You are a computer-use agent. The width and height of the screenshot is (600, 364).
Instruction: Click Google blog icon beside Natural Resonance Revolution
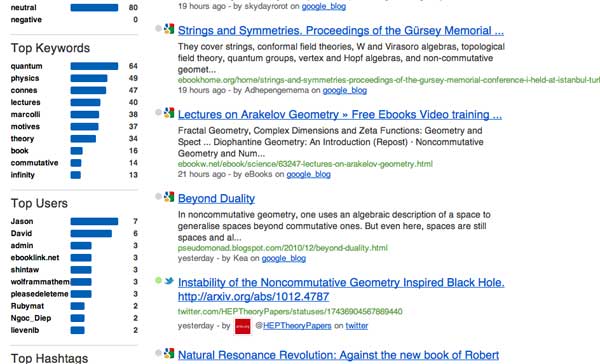point(169,353)
